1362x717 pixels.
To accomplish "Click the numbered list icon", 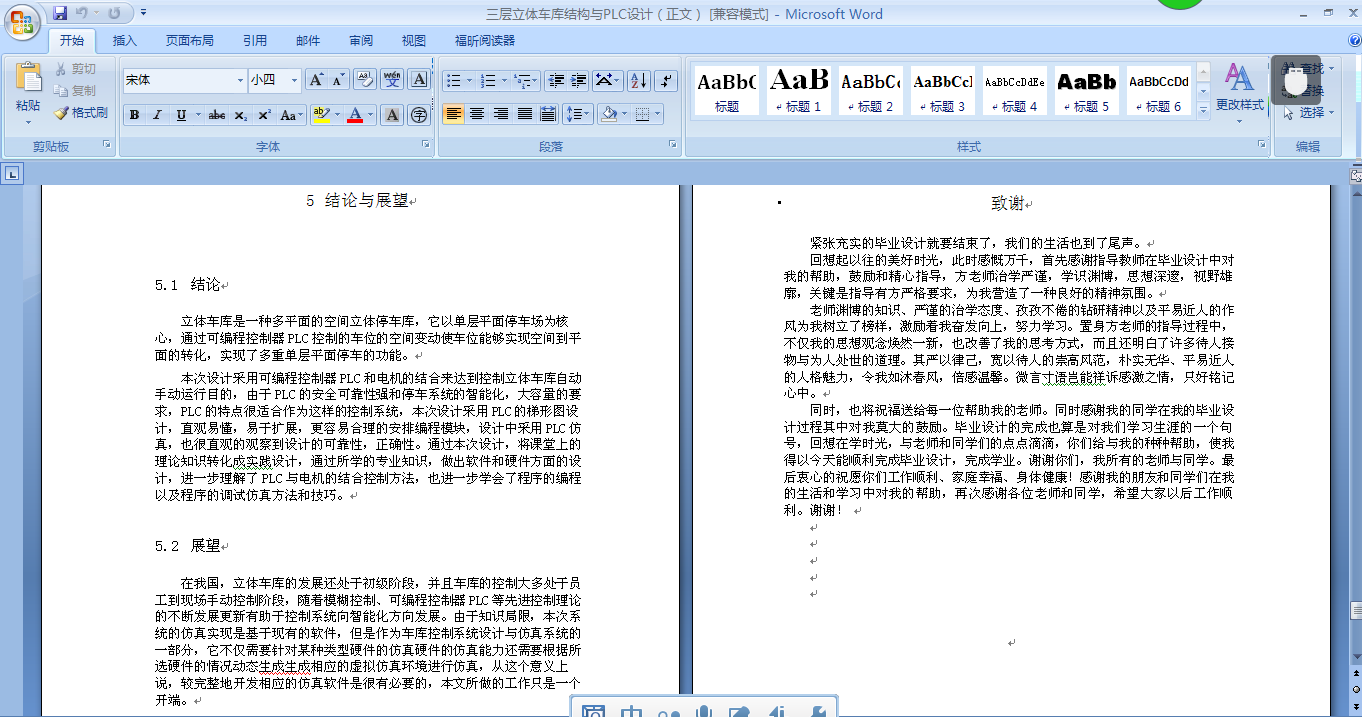I will click(488, 80).
